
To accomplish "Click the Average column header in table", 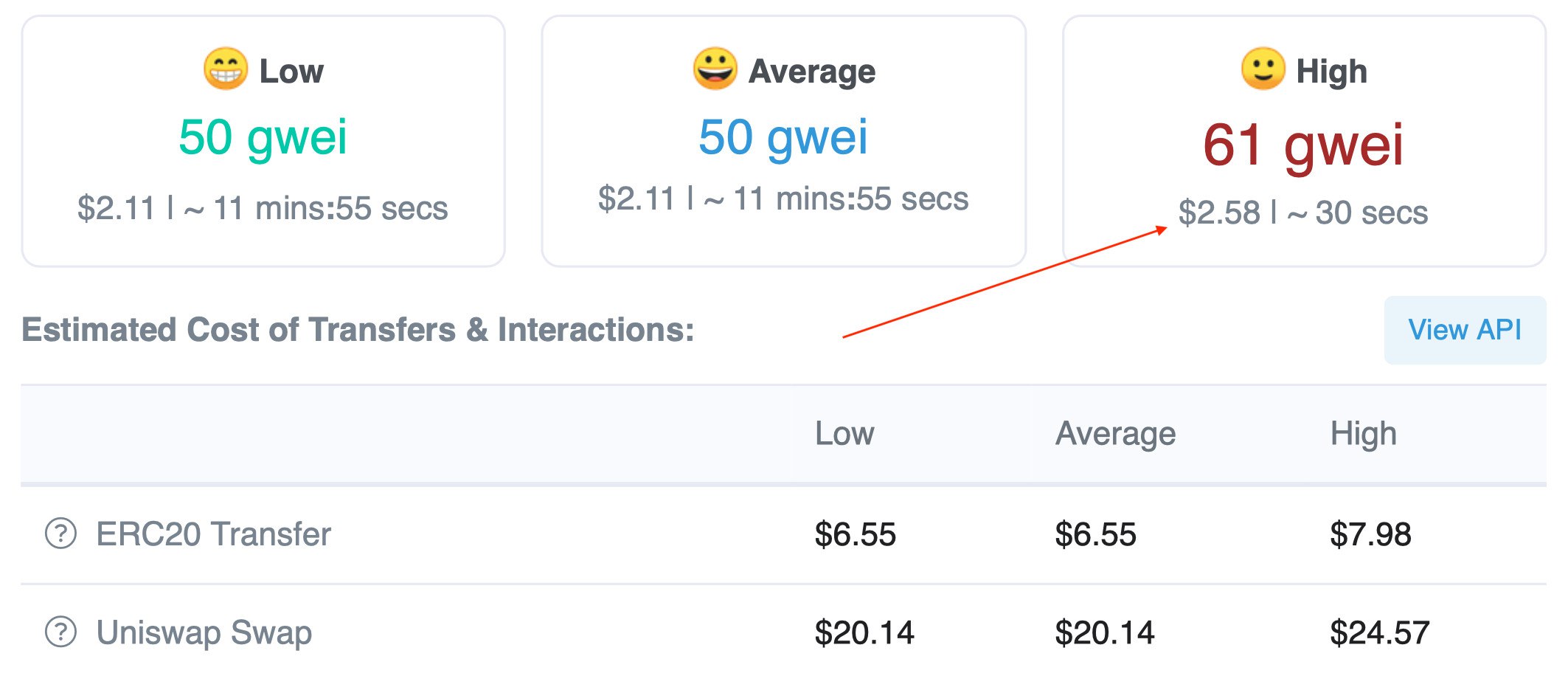I will 1115,434.
